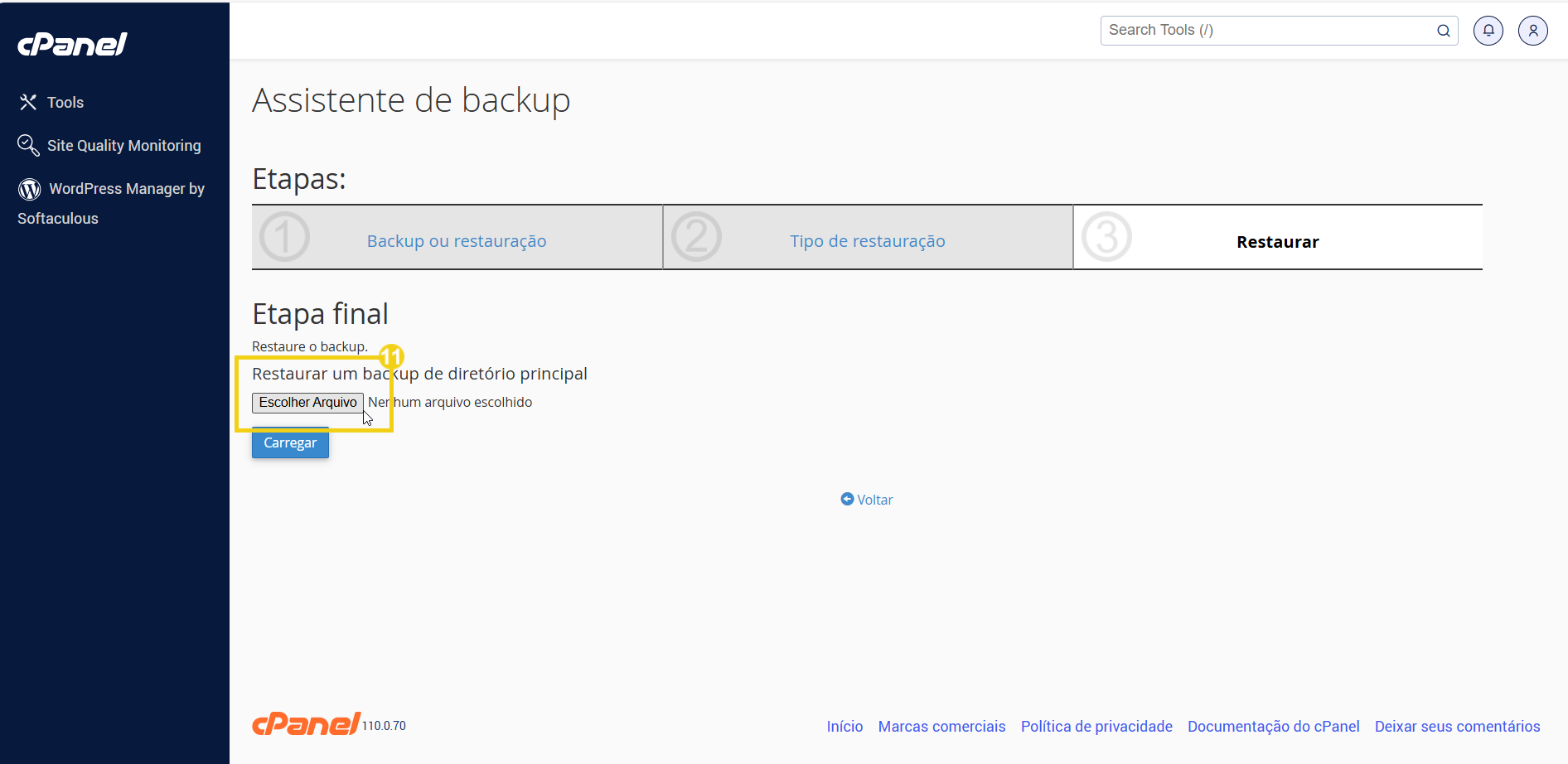Open Tools via the wrench icon
The image size is (1568, 764).
(x=28, y=102)
